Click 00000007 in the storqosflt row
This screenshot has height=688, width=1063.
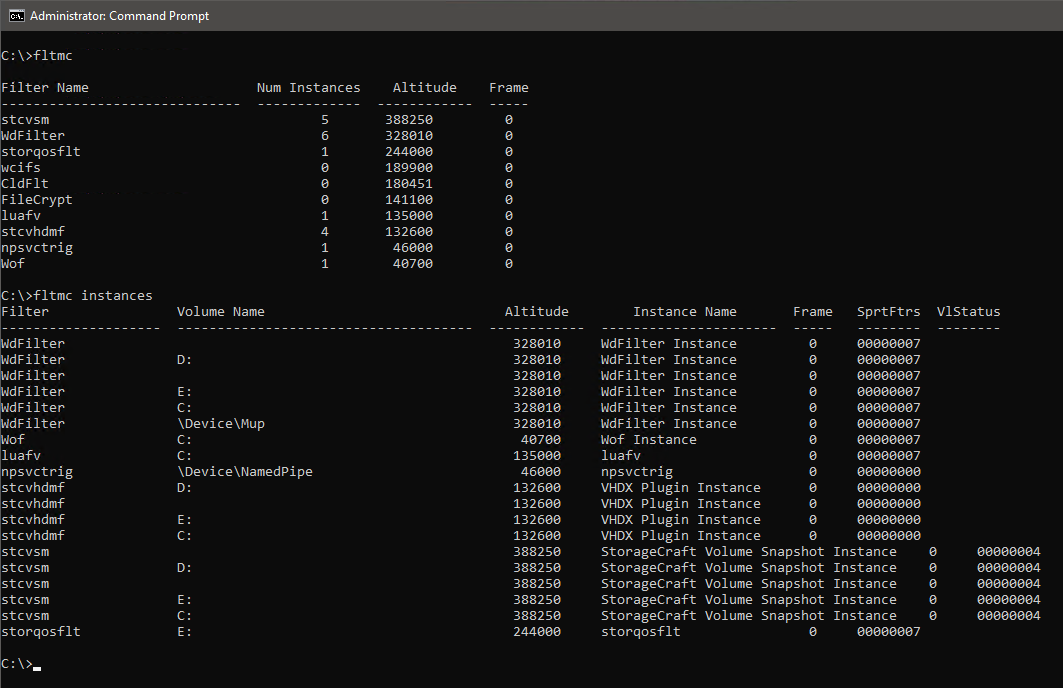click(888, 632)
